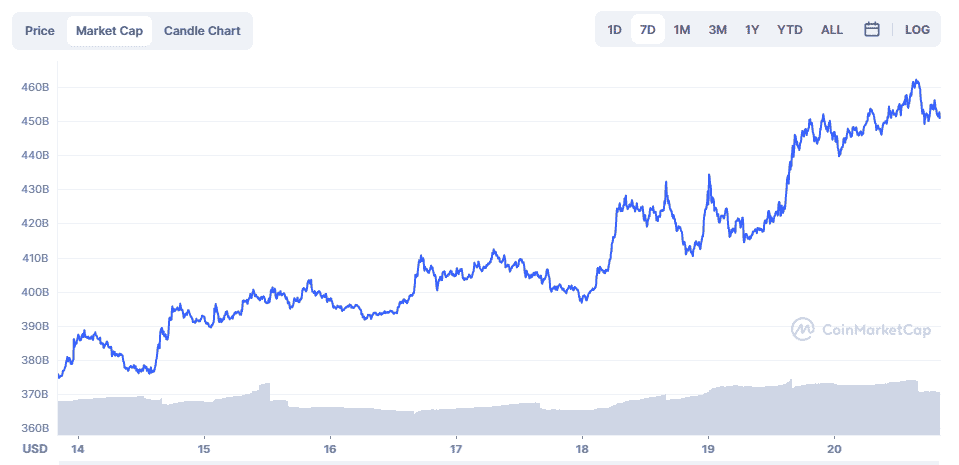Select the Market Cap tab
This screenshot has width=959, height=465.
109,31
